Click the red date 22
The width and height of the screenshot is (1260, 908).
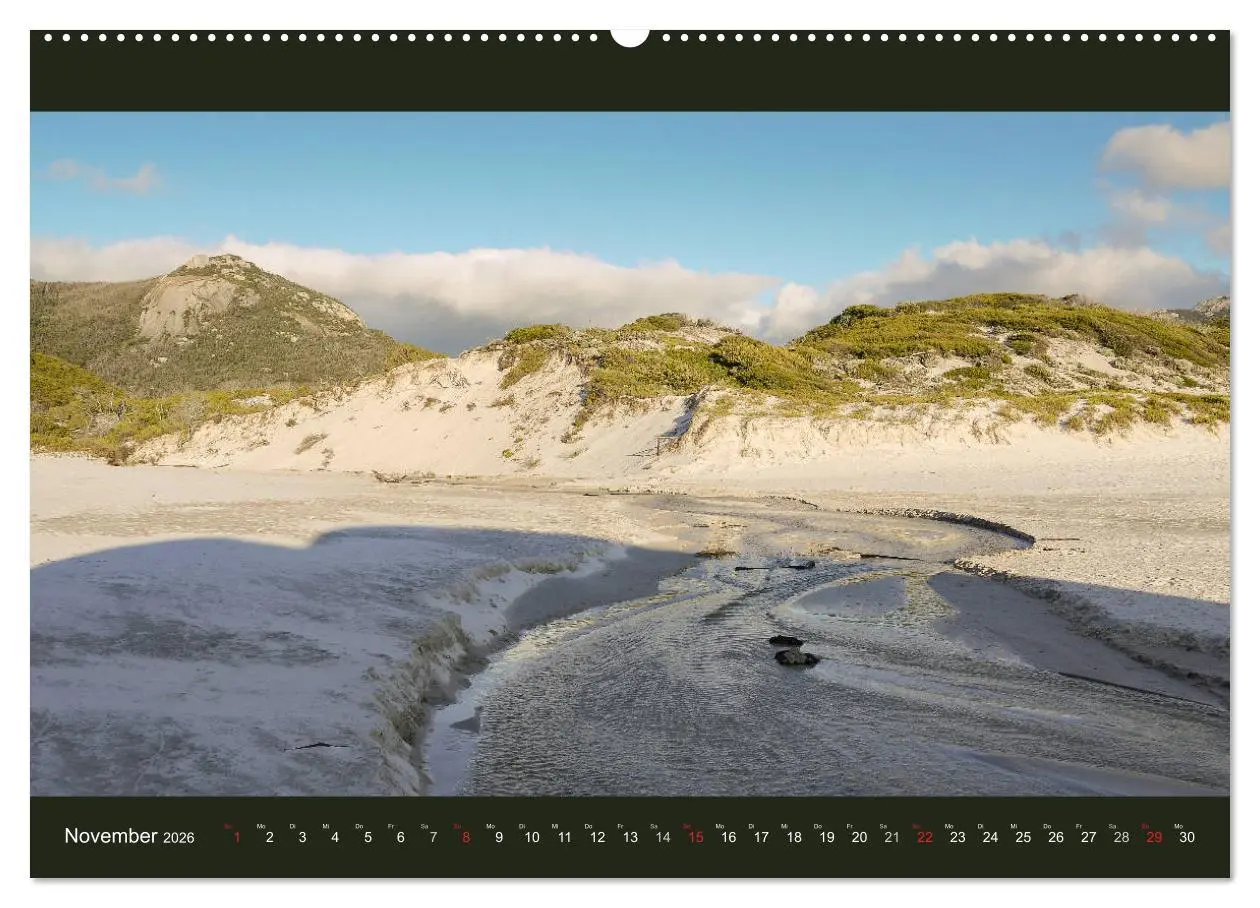[924, 835]
